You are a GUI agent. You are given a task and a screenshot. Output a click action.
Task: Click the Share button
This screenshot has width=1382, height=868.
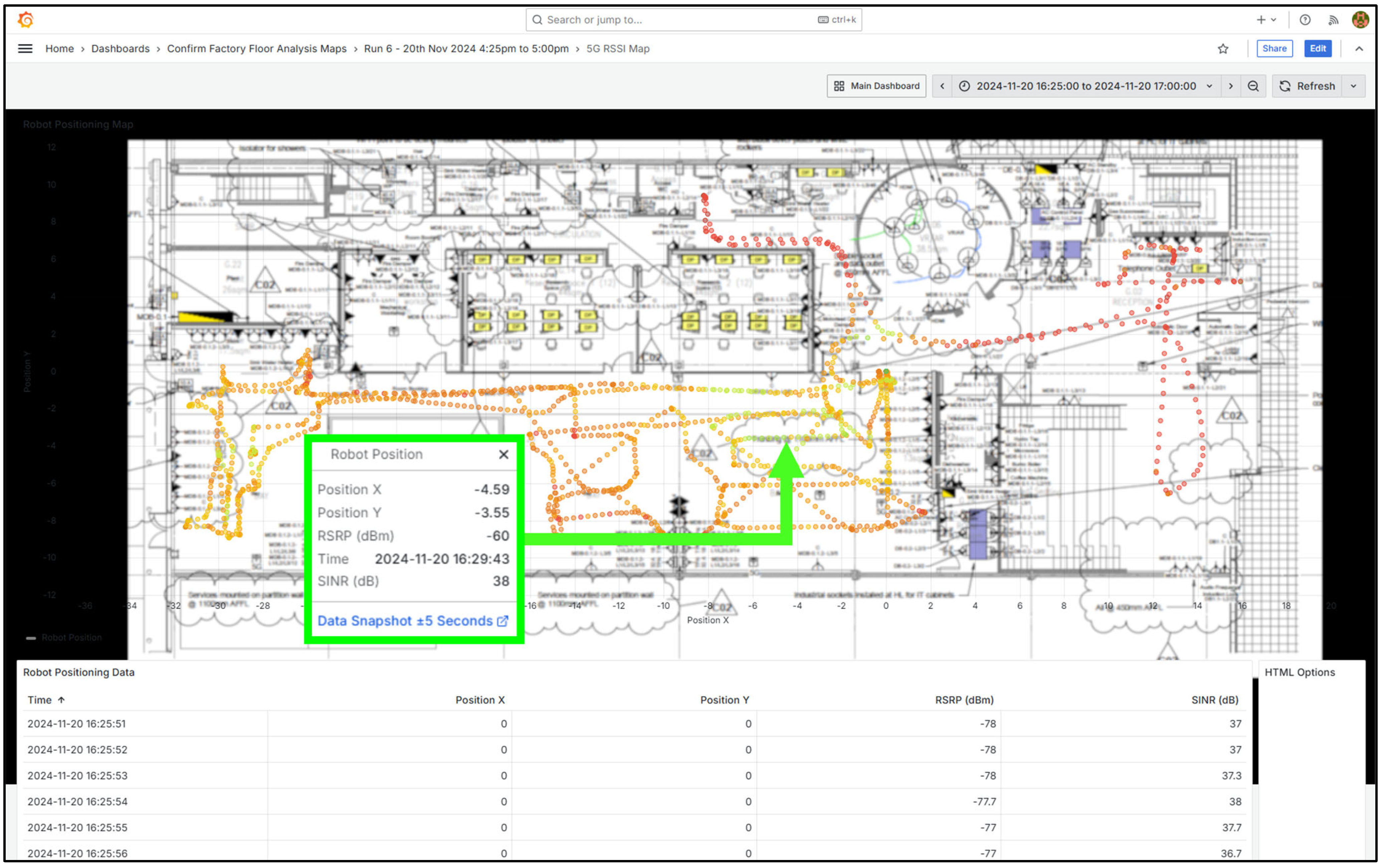(x=1274, y=49)
